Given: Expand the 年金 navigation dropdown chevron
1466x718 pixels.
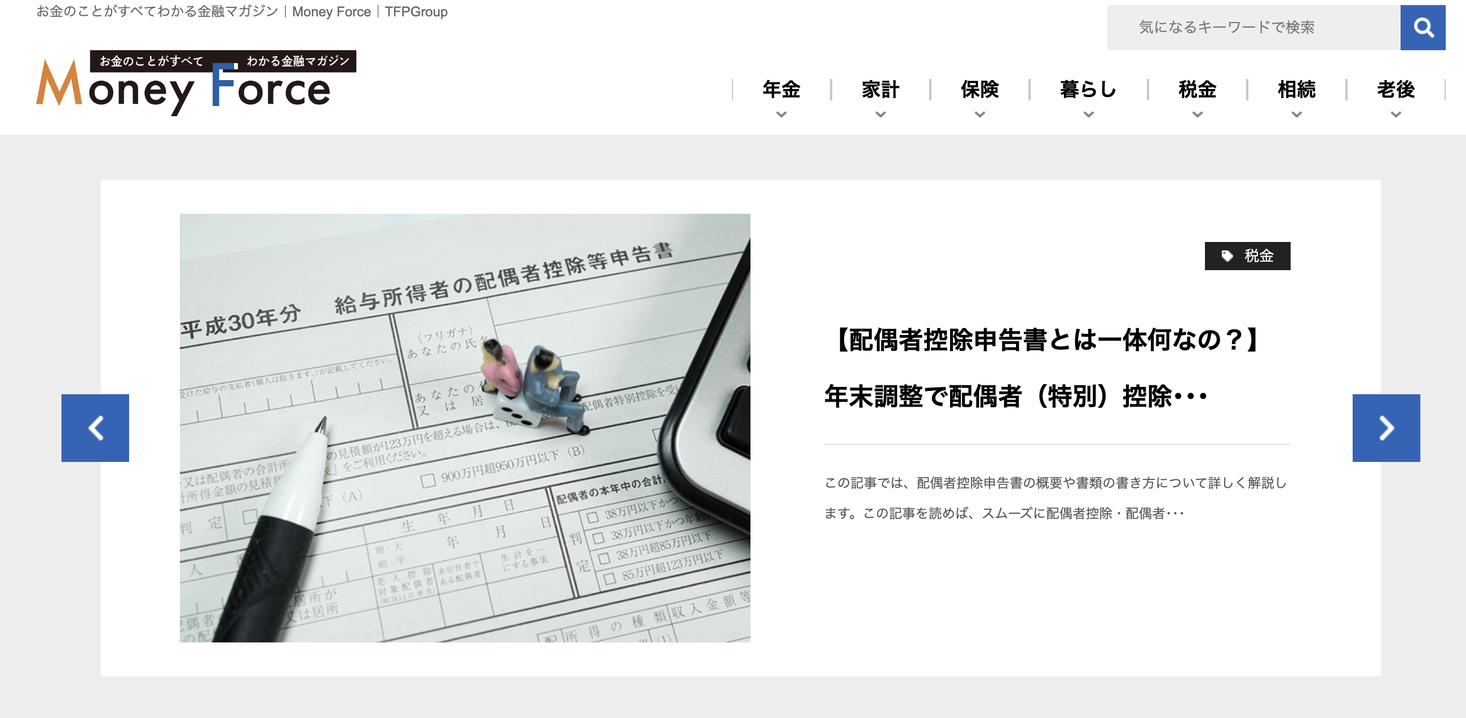Looking at the screenshot, I should [x=780, y=115].
